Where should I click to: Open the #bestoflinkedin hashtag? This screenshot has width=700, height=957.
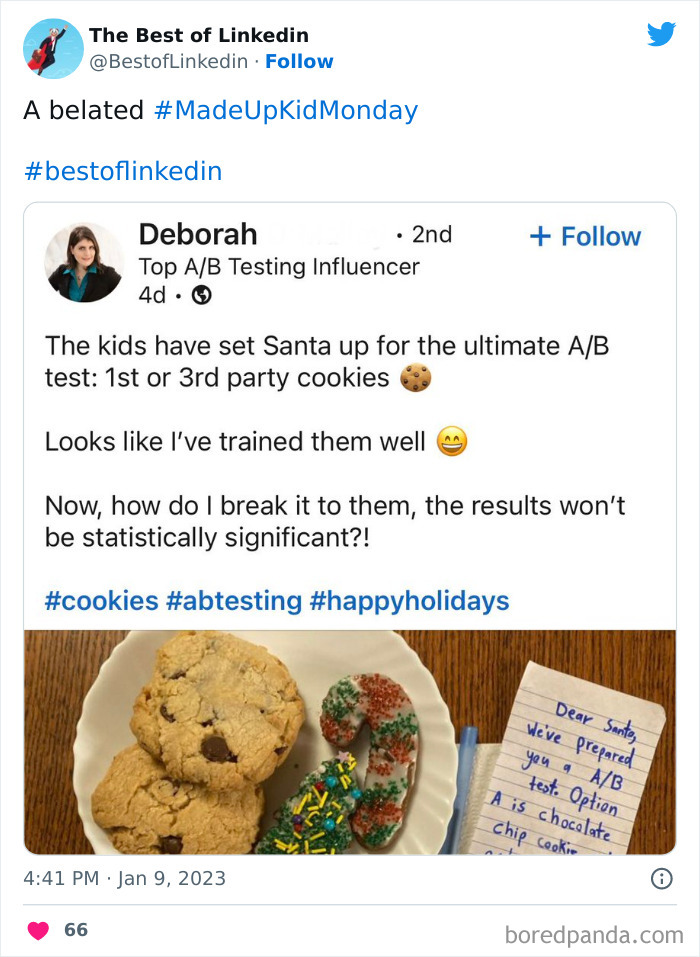click(x=122, y=171)
